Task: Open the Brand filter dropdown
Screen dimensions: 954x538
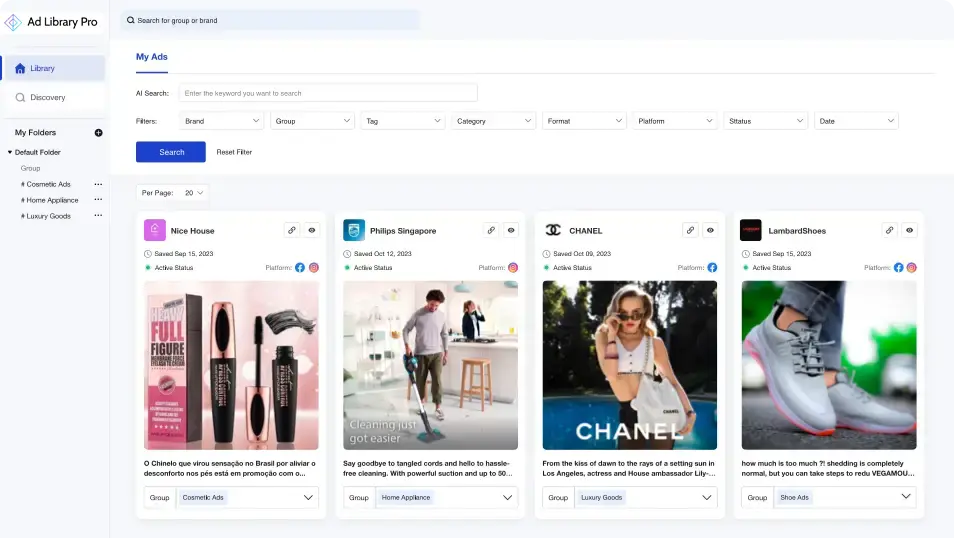Action: [x=221, y=121]
